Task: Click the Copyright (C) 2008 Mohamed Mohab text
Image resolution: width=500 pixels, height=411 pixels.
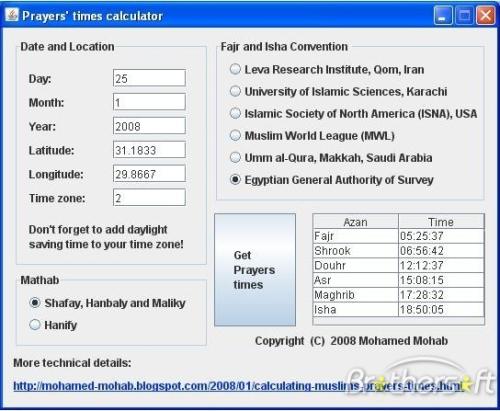Action: (351, 341)
